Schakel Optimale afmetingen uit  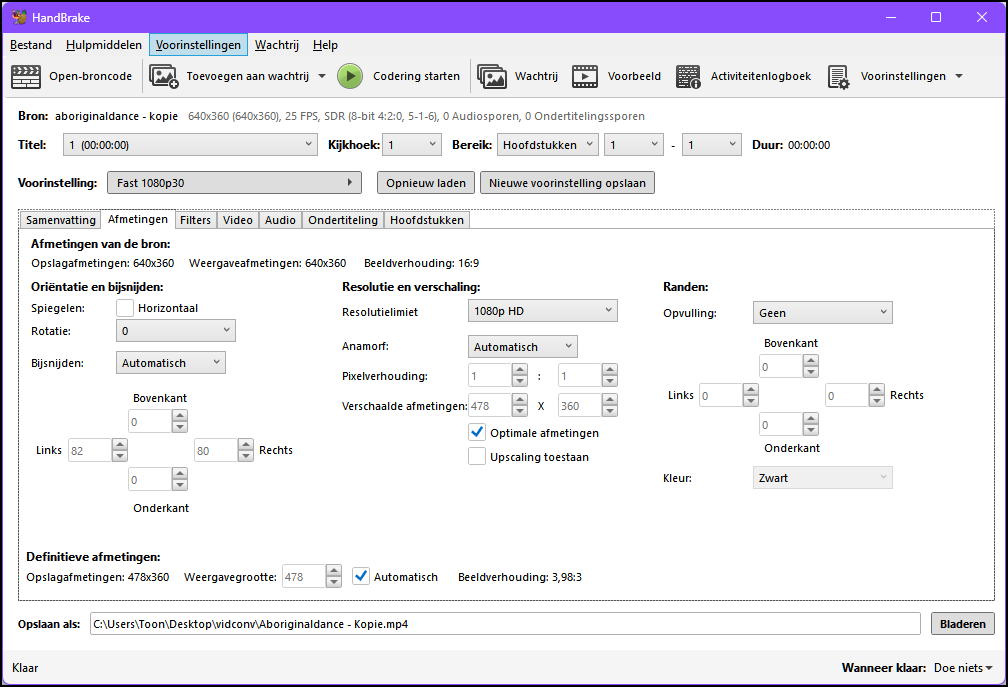click(477, 432)
